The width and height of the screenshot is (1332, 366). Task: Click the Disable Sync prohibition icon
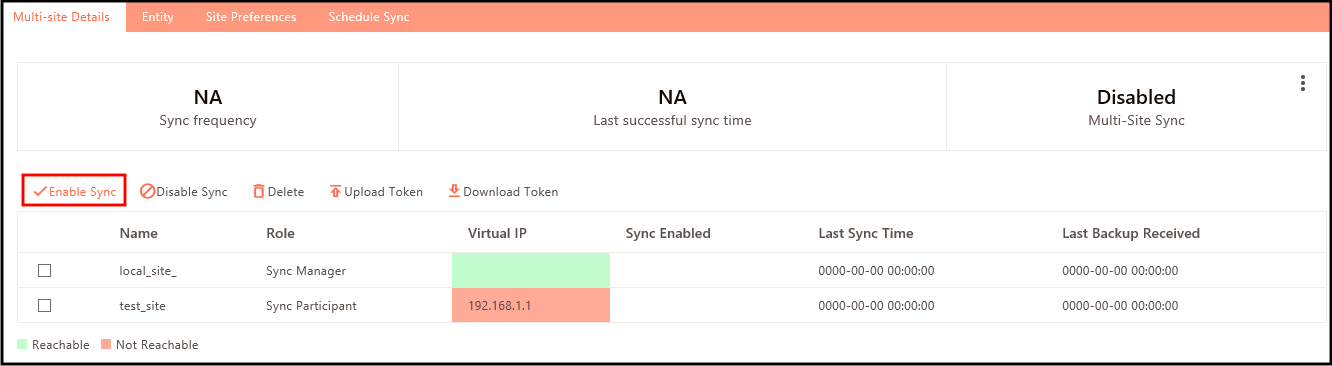tap(147, 191)
